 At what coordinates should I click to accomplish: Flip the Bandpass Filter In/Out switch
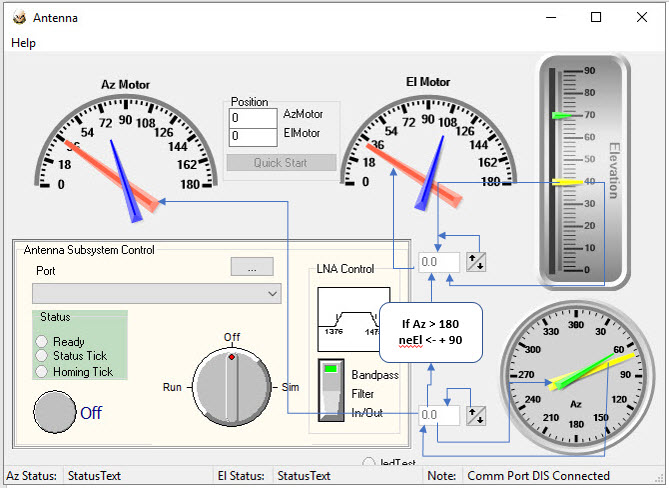point(332,389)
